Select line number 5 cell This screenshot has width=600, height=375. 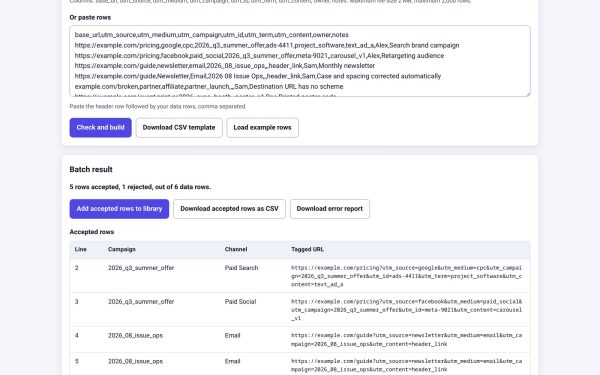[x=77, y=361]
